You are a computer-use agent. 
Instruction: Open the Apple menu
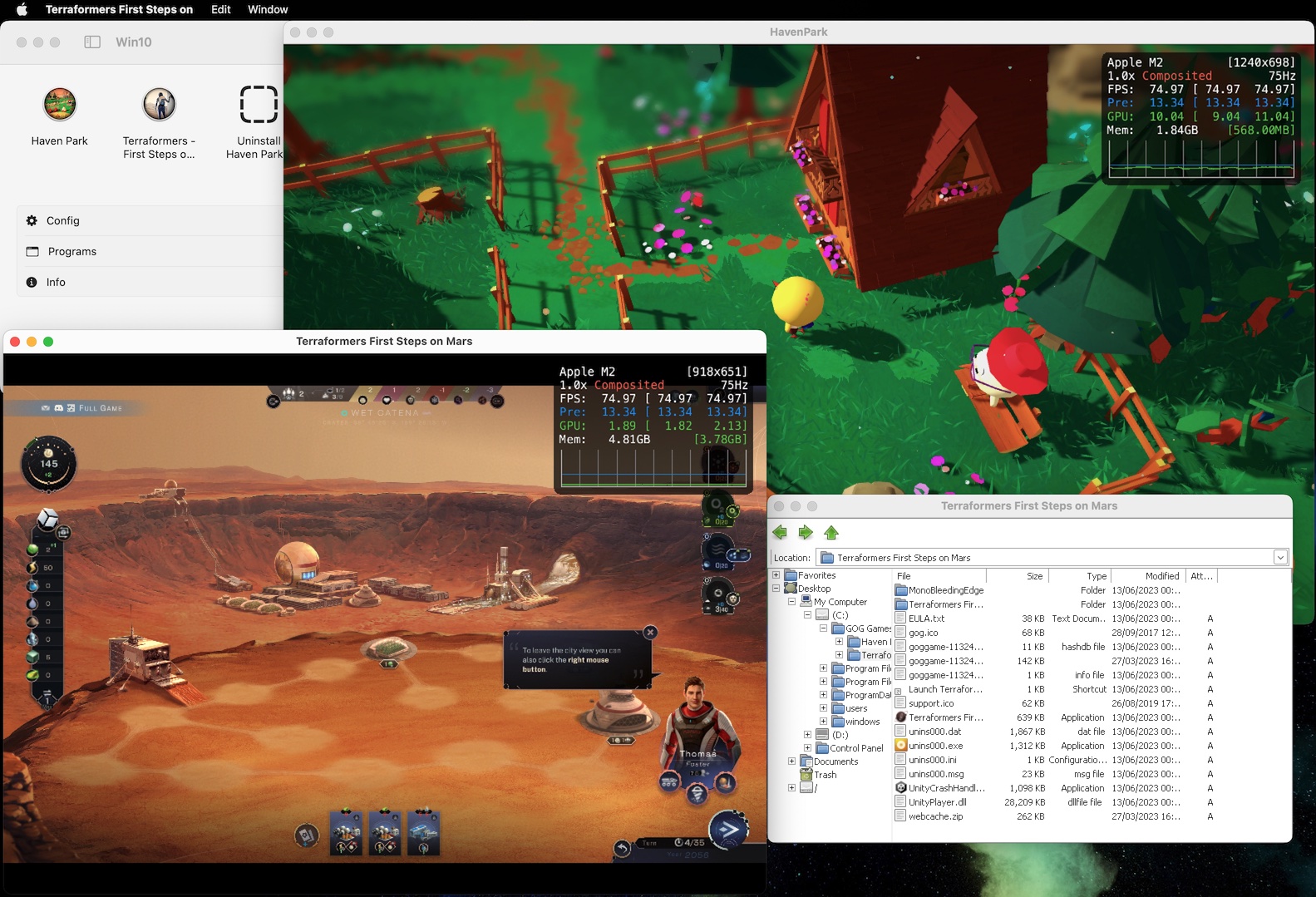22,9
